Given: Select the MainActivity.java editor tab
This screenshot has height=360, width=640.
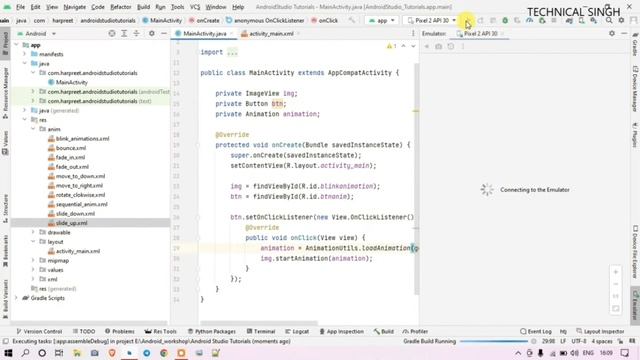Looking at the screenshot, I should click(204, 33).
